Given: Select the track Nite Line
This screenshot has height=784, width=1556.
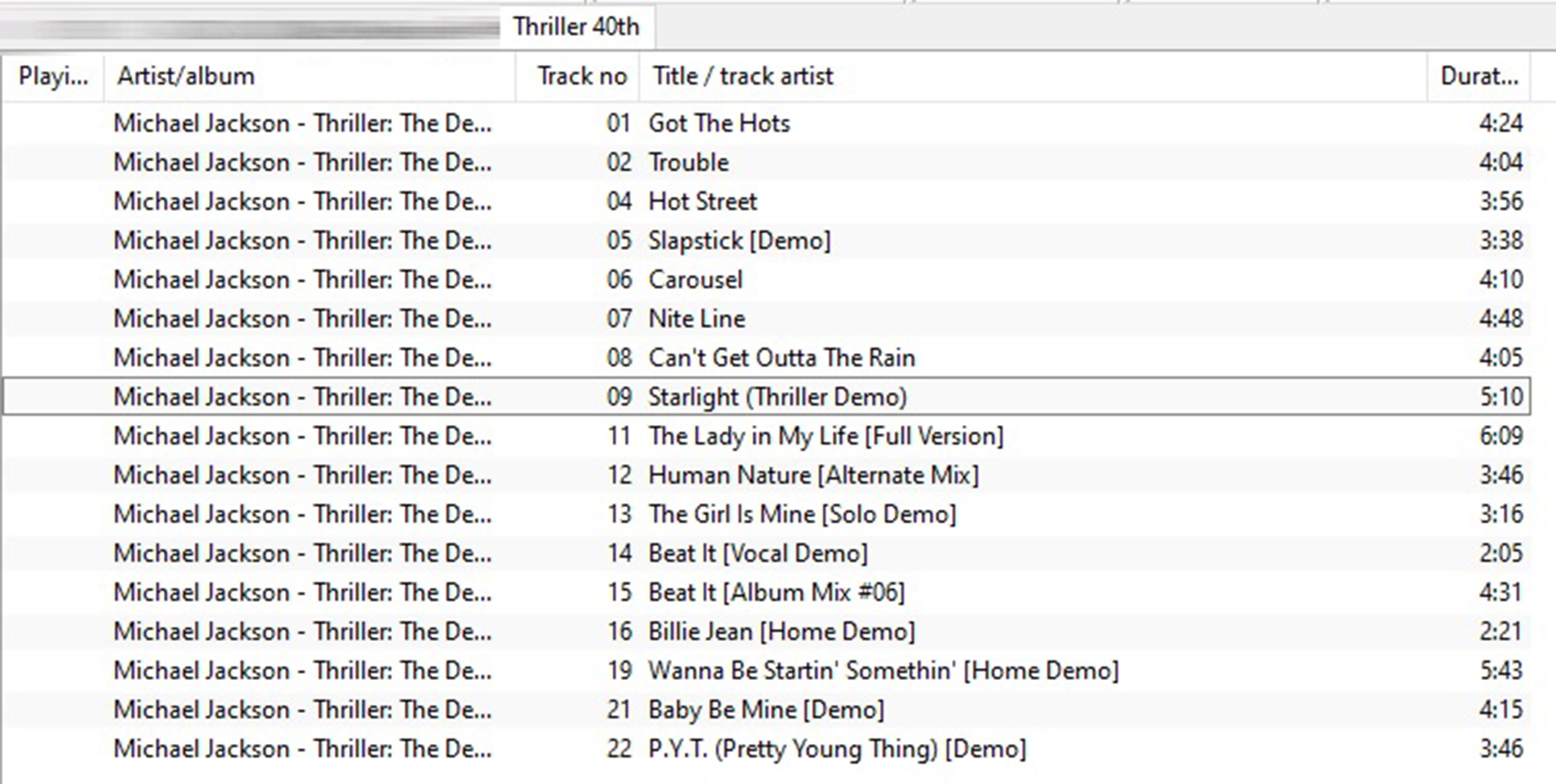Looking at the screenshot, I should (x=696, y=319).
